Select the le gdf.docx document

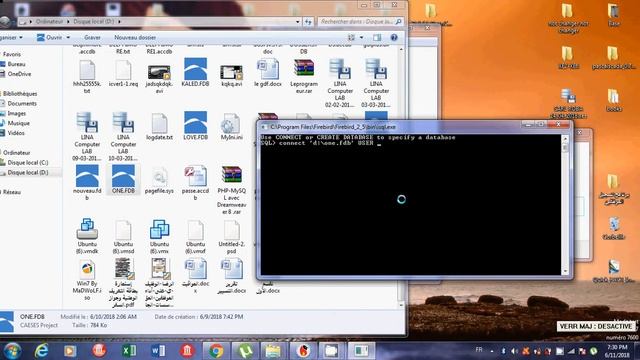[x=268, y=72]
